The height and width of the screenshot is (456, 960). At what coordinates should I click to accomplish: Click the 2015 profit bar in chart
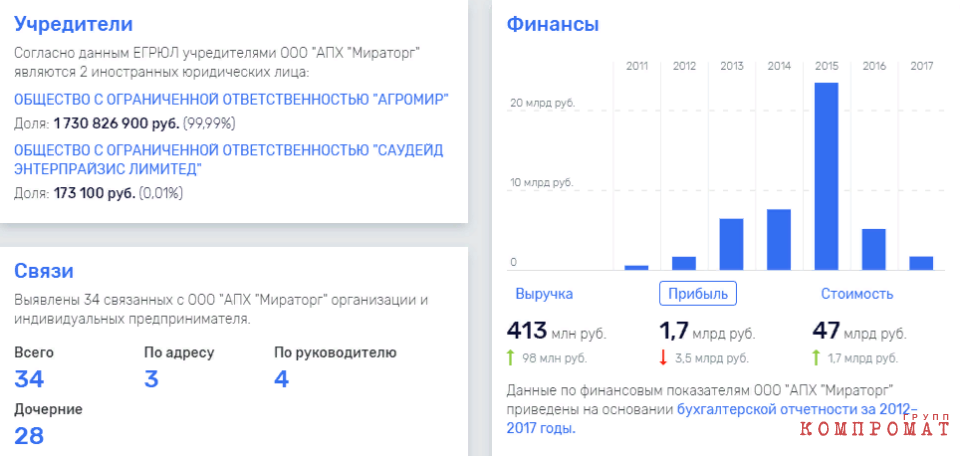(826, 176)
